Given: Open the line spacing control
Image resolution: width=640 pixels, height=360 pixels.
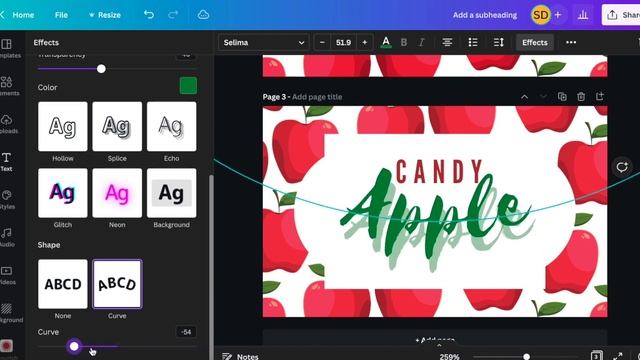Looking at the screenshot, I should point(498,42).
